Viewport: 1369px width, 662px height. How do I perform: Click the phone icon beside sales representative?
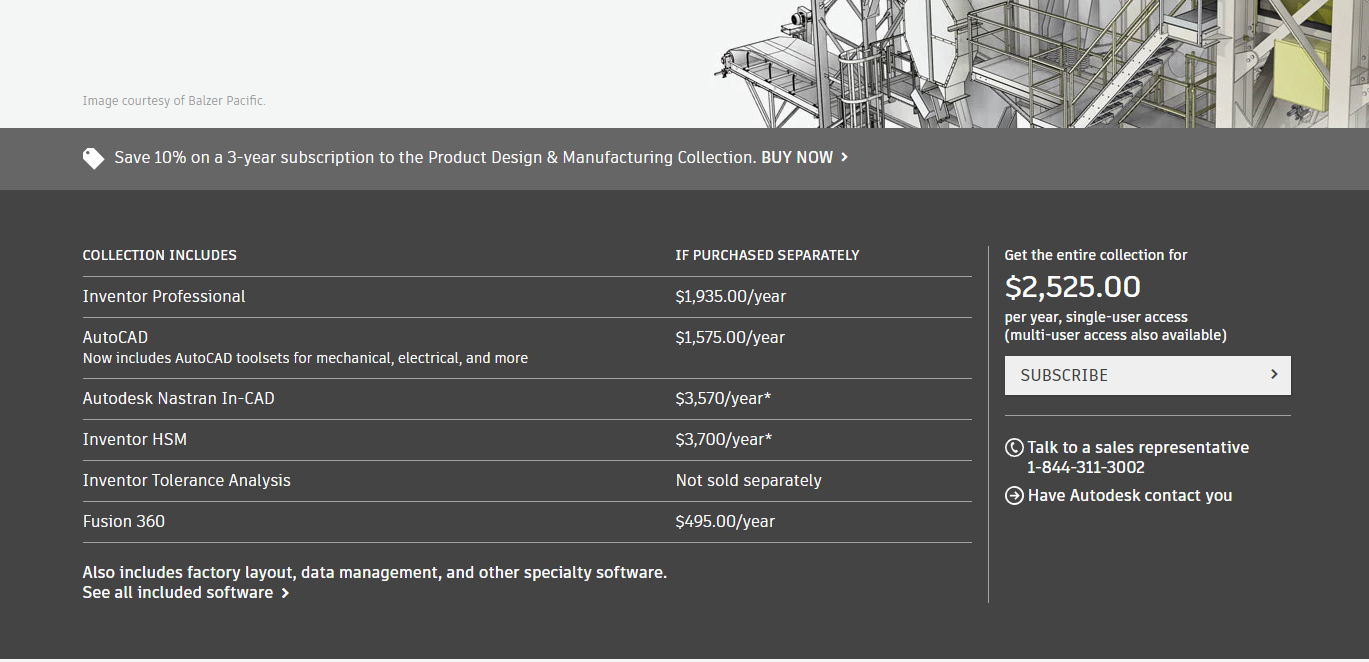[x=1014, y=448]
